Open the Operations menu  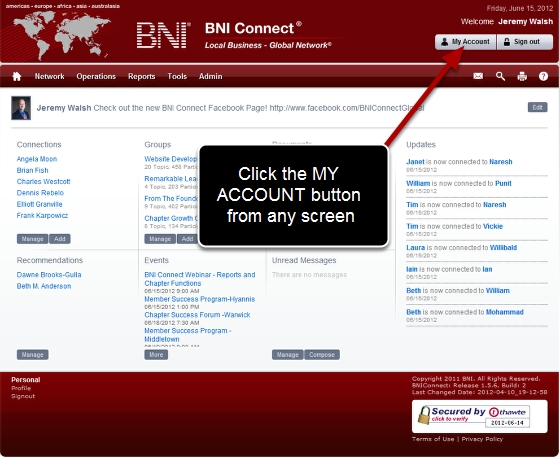click(x=96, y=76)
